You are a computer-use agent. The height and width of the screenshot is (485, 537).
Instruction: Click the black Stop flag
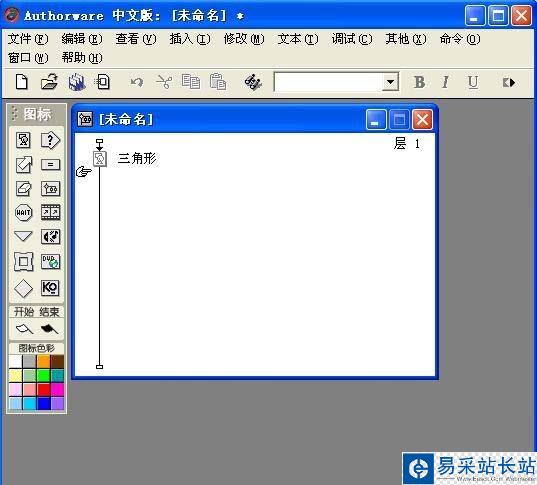pyautogui.click(x=49, y=329)
